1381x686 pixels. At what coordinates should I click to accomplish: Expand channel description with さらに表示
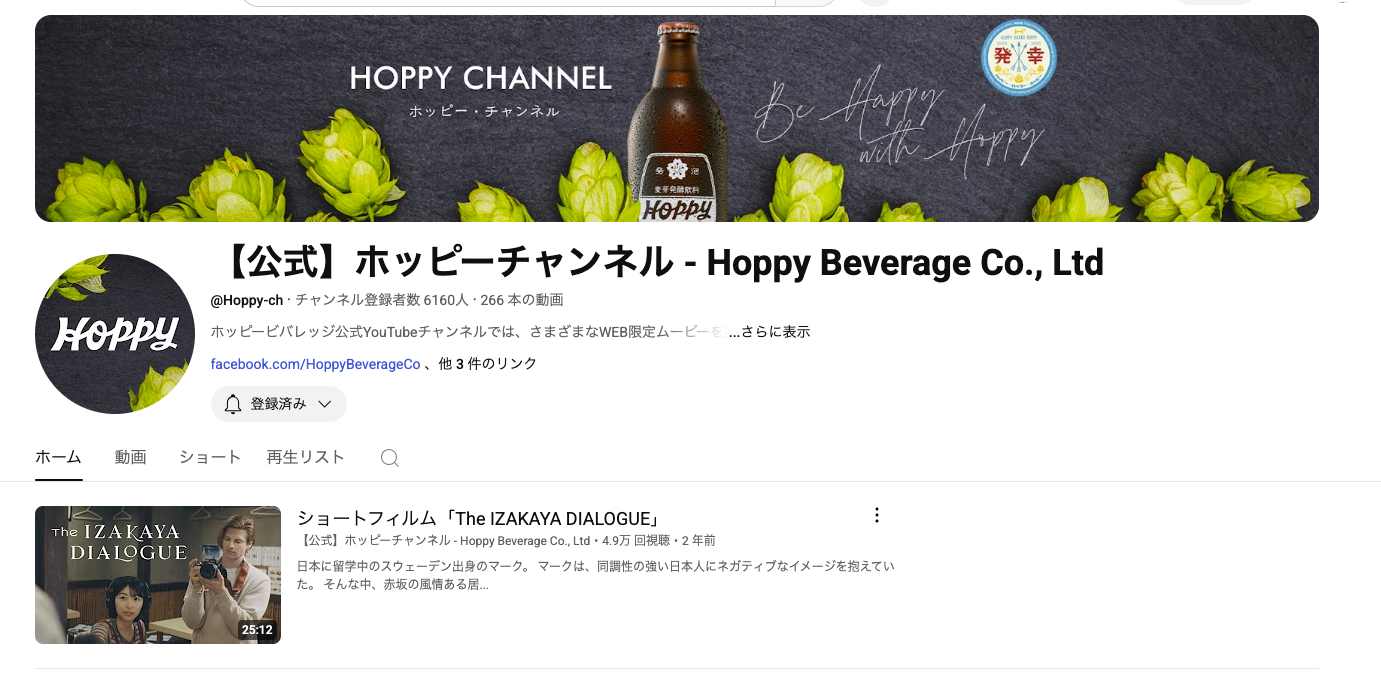click(769, 332)
